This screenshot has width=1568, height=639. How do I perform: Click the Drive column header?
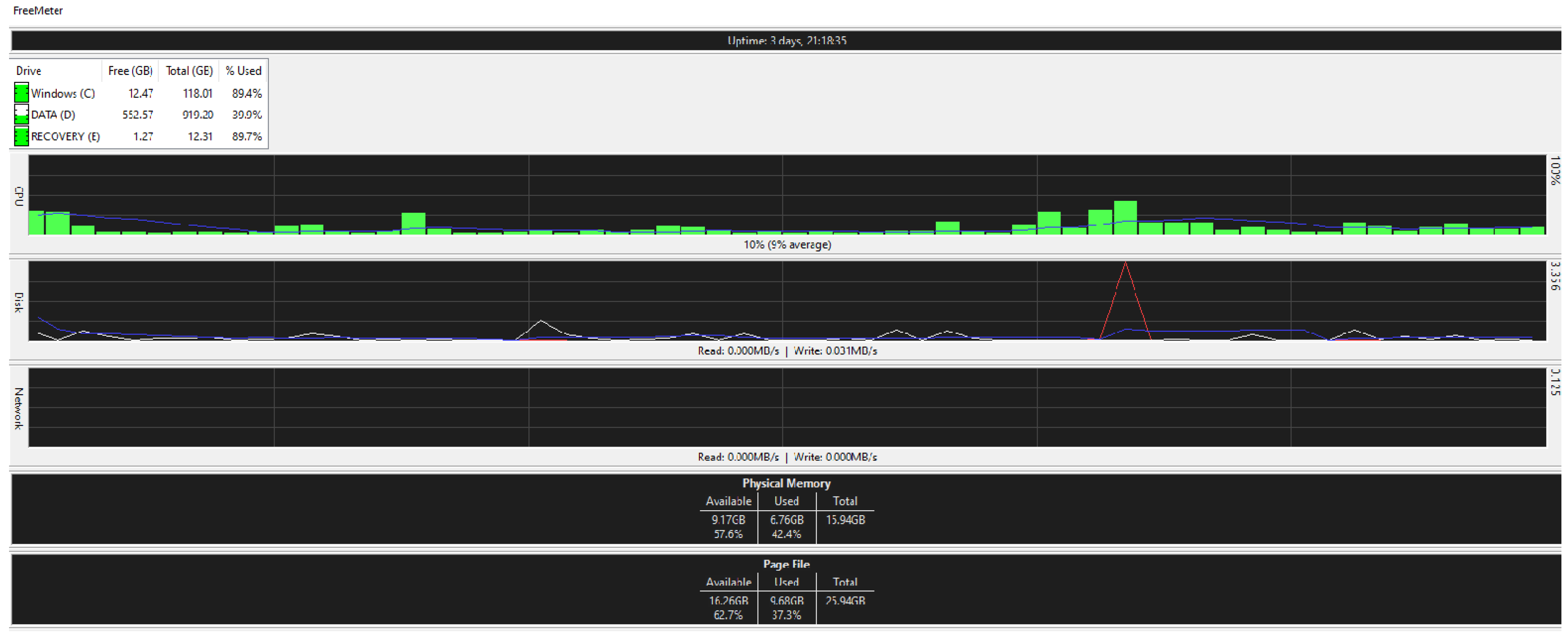(x=29, y=71)
